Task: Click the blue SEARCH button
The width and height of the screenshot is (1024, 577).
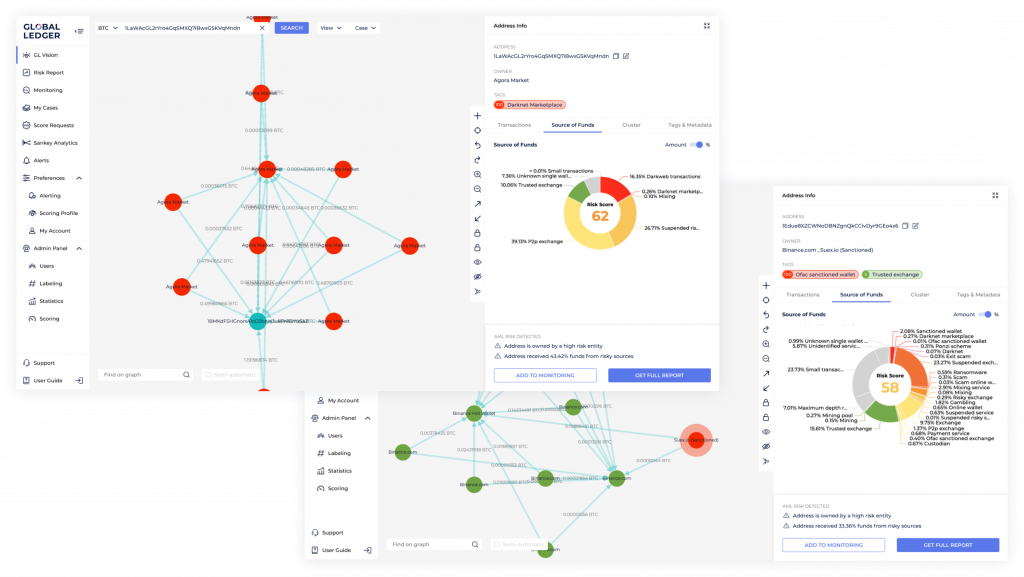Action: (x=291, y=28)
